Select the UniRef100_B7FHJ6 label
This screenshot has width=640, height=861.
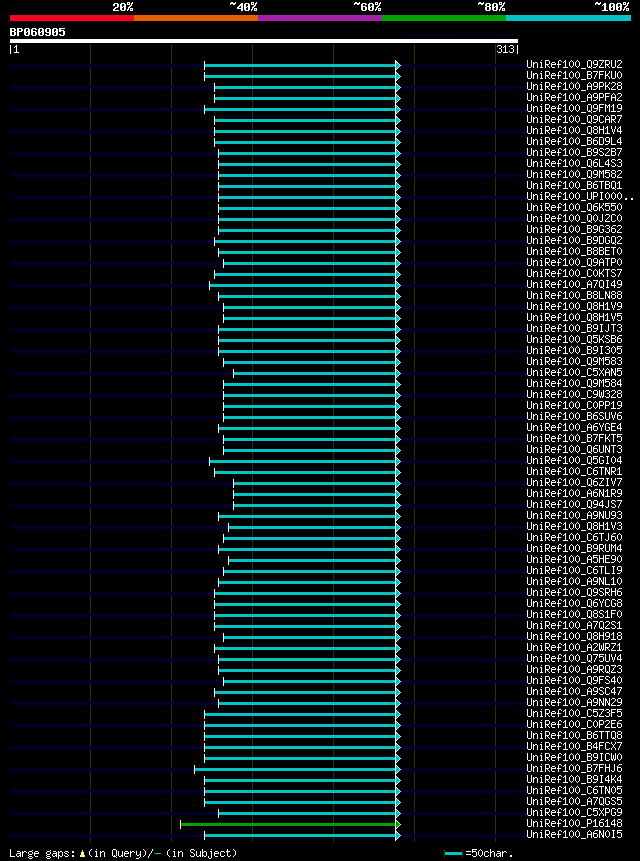574,768
